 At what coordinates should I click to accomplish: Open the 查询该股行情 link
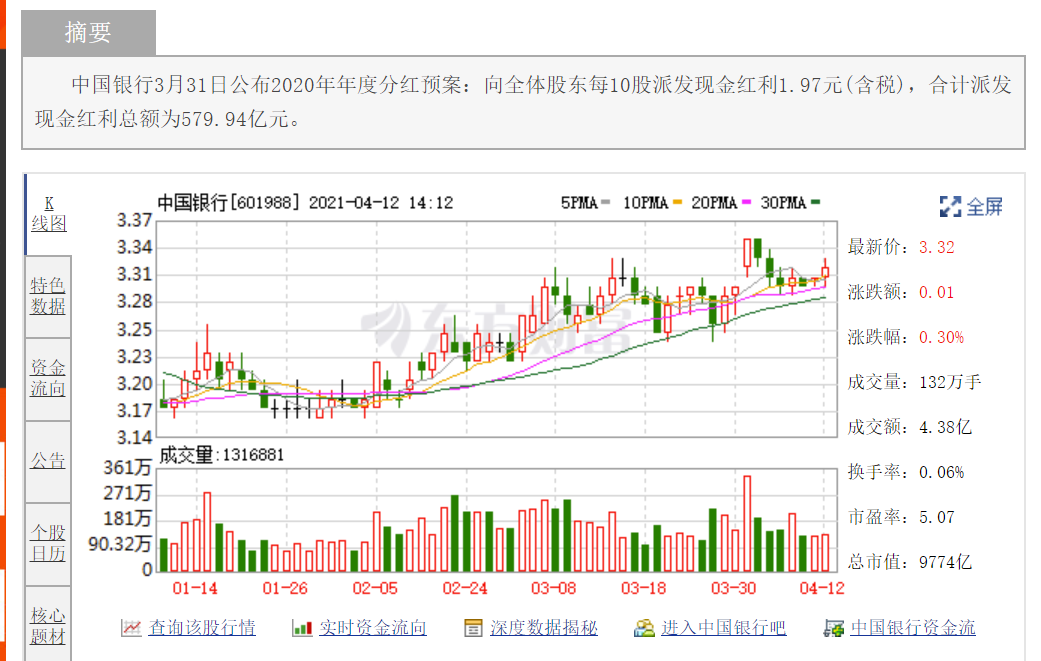click(202, 627)
